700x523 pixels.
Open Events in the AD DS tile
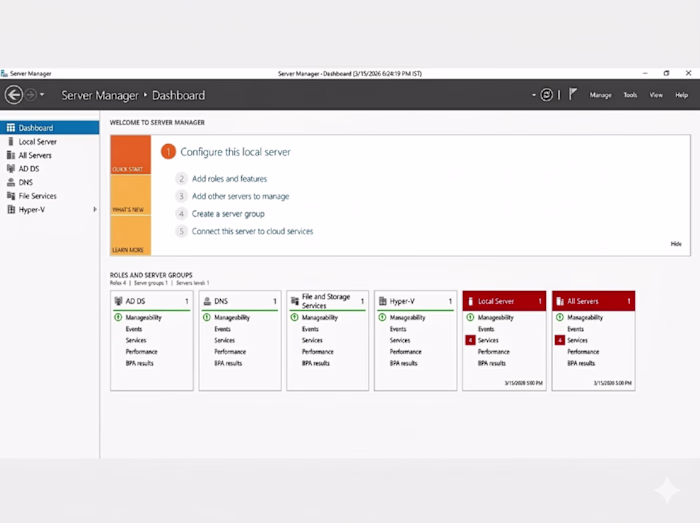pos(133,329)
